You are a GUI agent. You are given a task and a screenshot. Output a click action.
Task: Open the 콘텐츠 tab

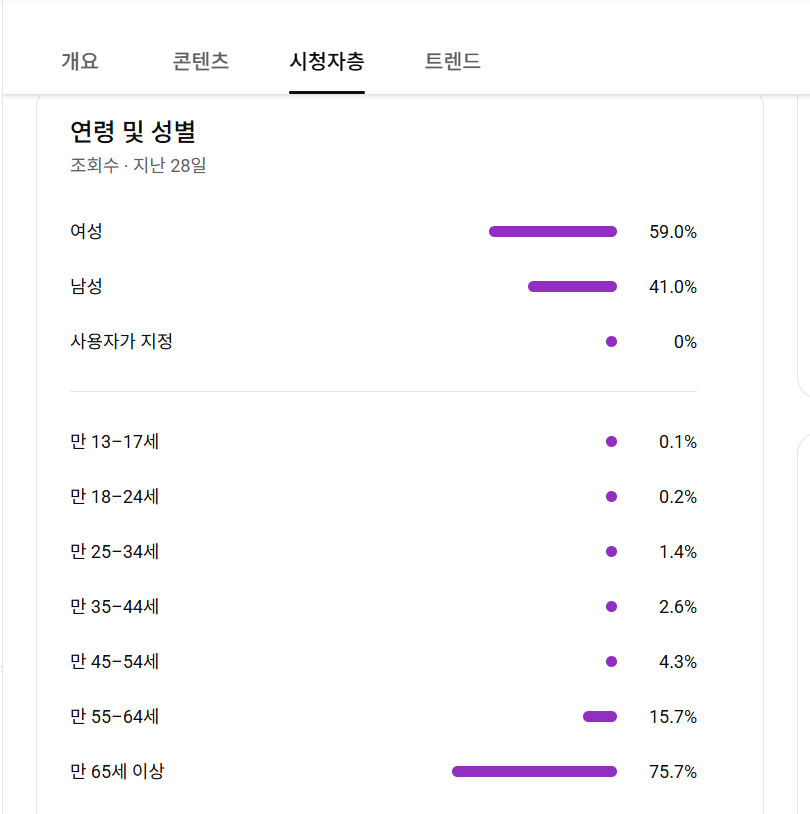point(201,61)
